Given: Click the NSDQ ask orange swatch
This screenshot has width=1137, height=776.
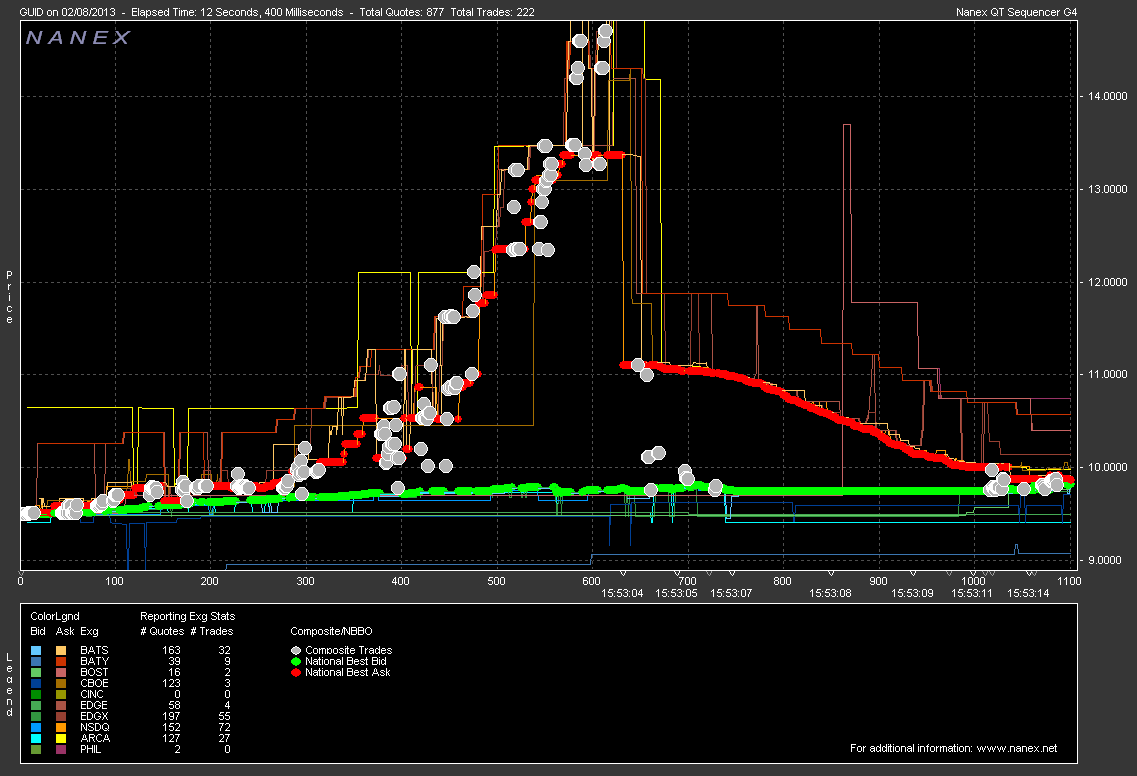Looking at the screenshot, I should tap(61, 727).
